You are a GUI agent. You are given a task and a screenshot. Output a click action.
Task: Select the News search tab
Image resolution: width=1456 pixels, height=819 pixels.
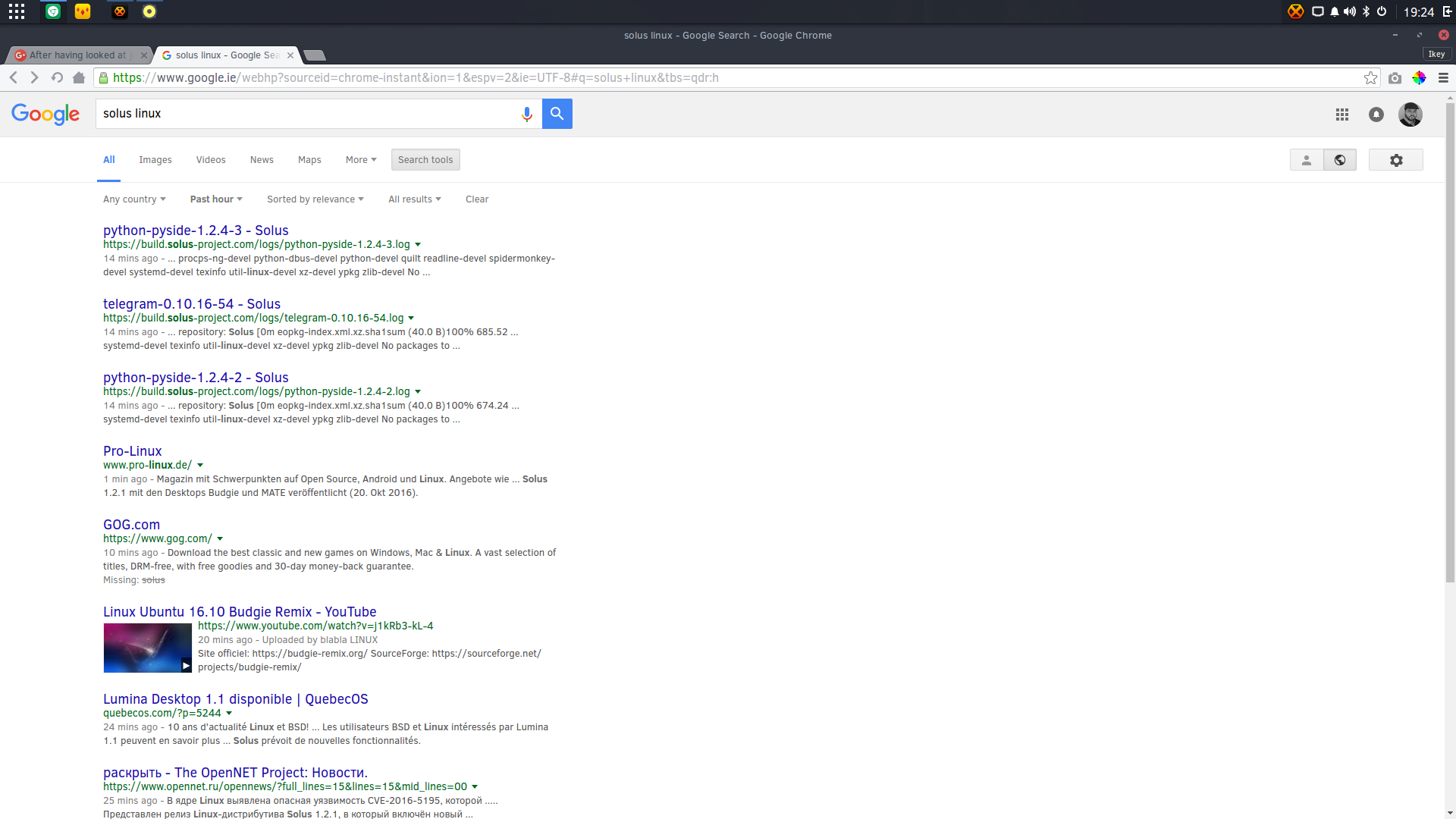pos(262,160)
